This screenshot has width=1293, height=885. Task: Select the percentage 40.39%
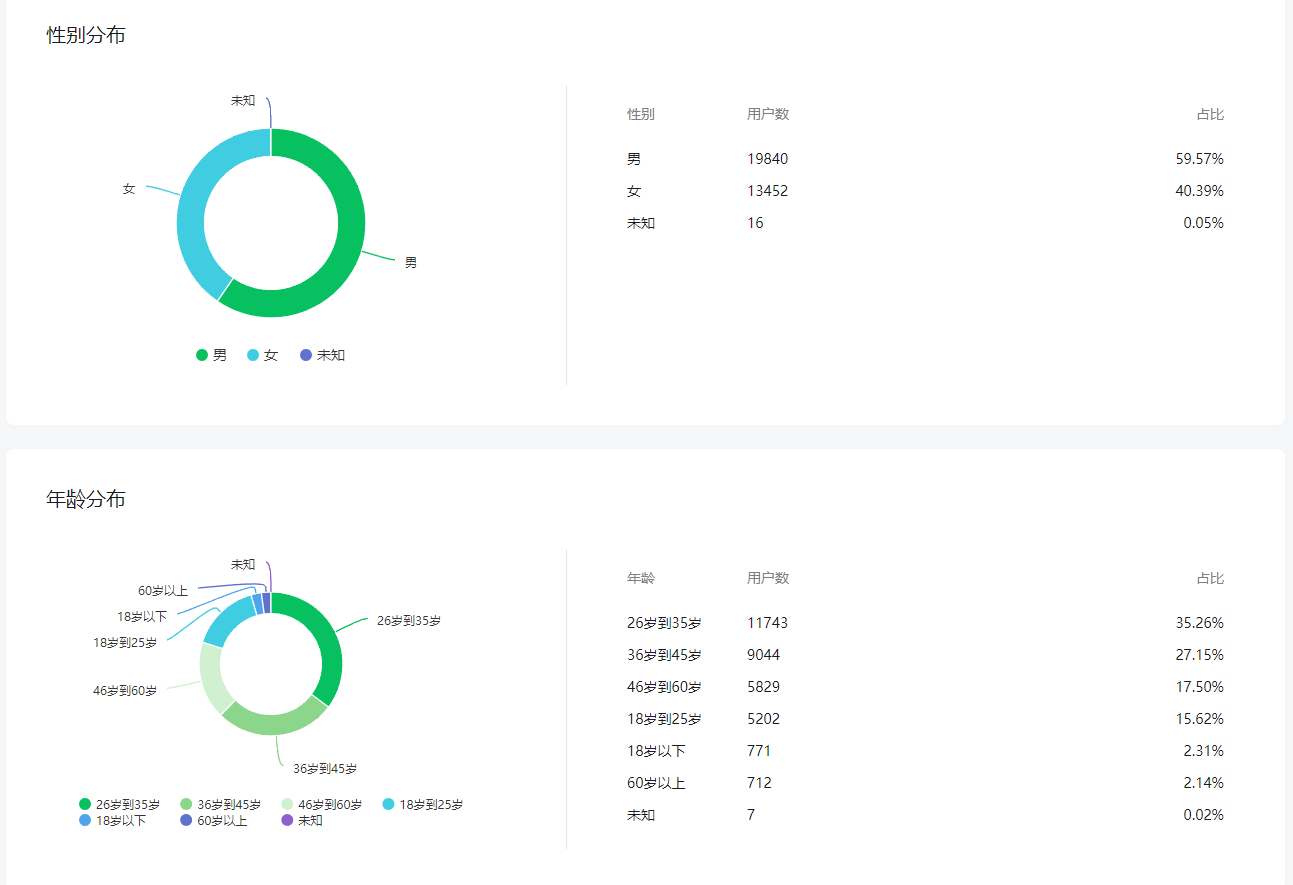1200,191
